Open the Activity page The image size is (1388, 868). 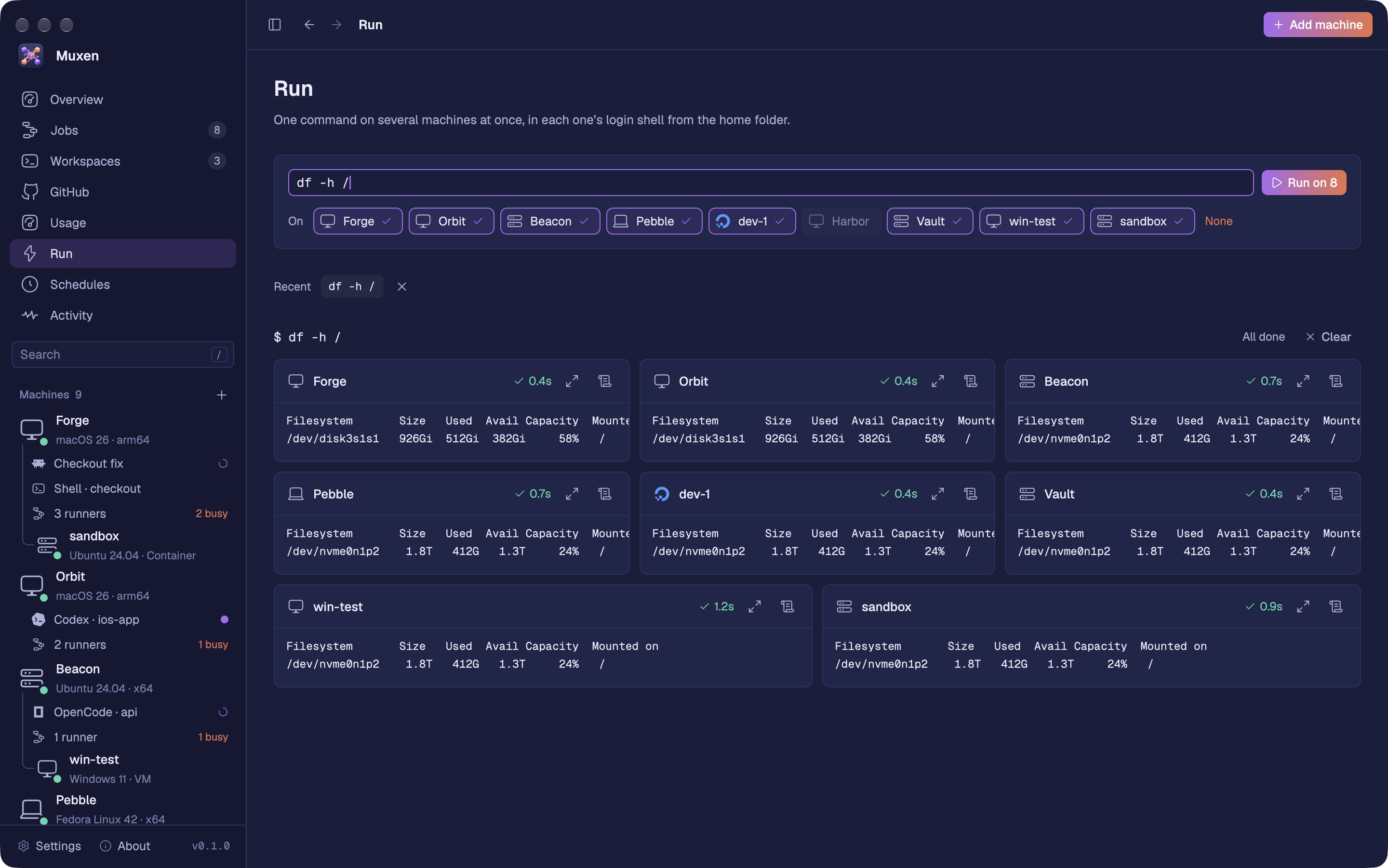(123, 315)
